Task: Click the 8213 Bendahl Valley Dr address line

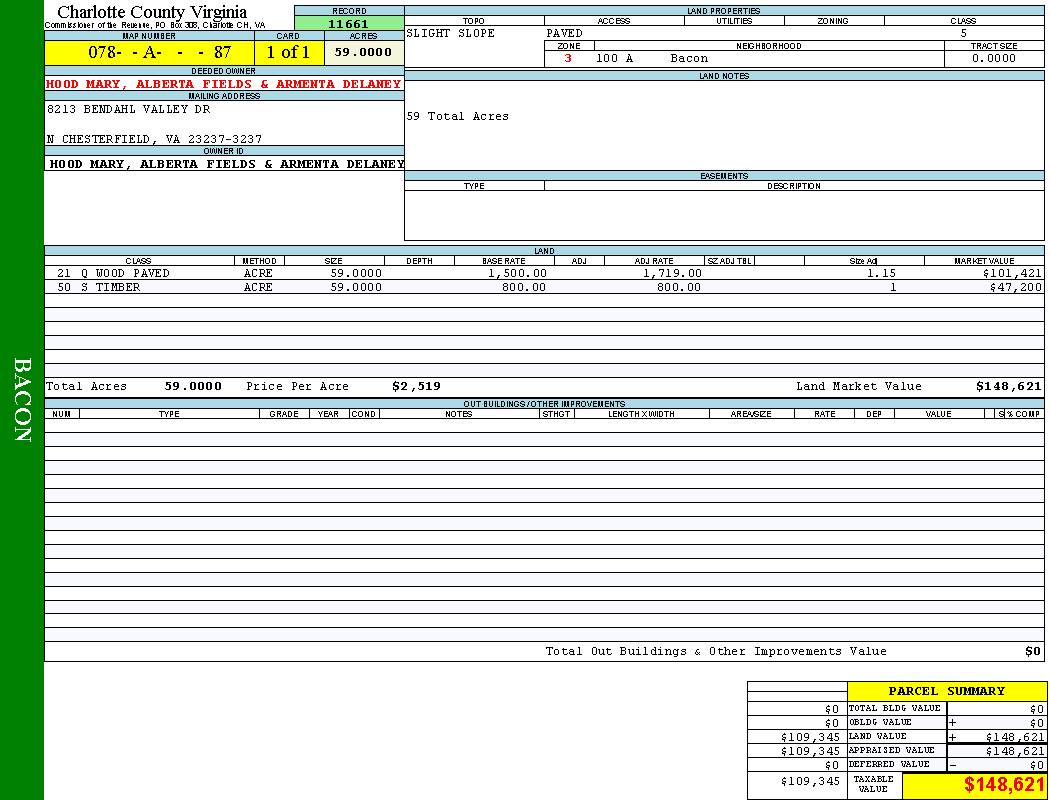Action: 129,109
